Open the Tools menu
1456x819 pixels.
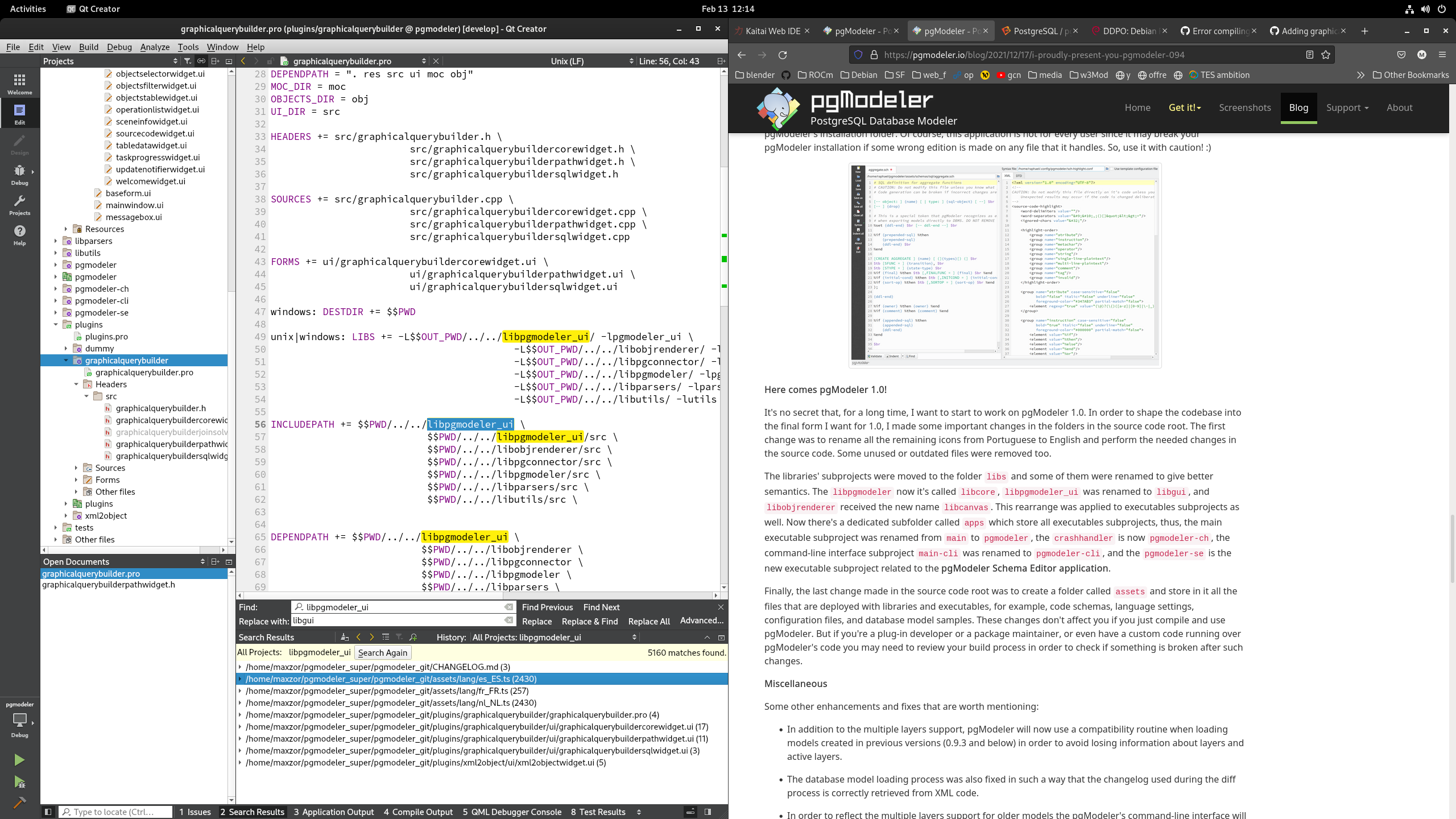188,47
